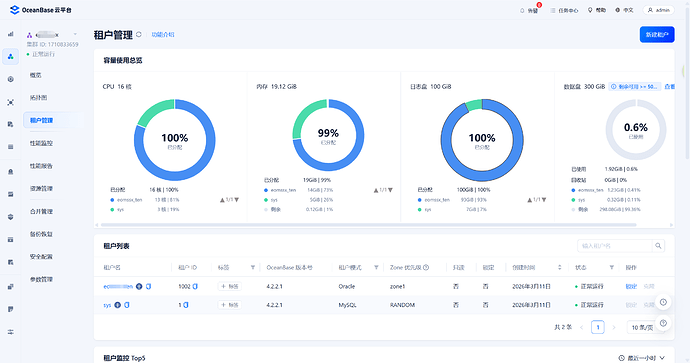Sort by 创建时间 column arrows

pyautogui.click(x=559, y=268)
